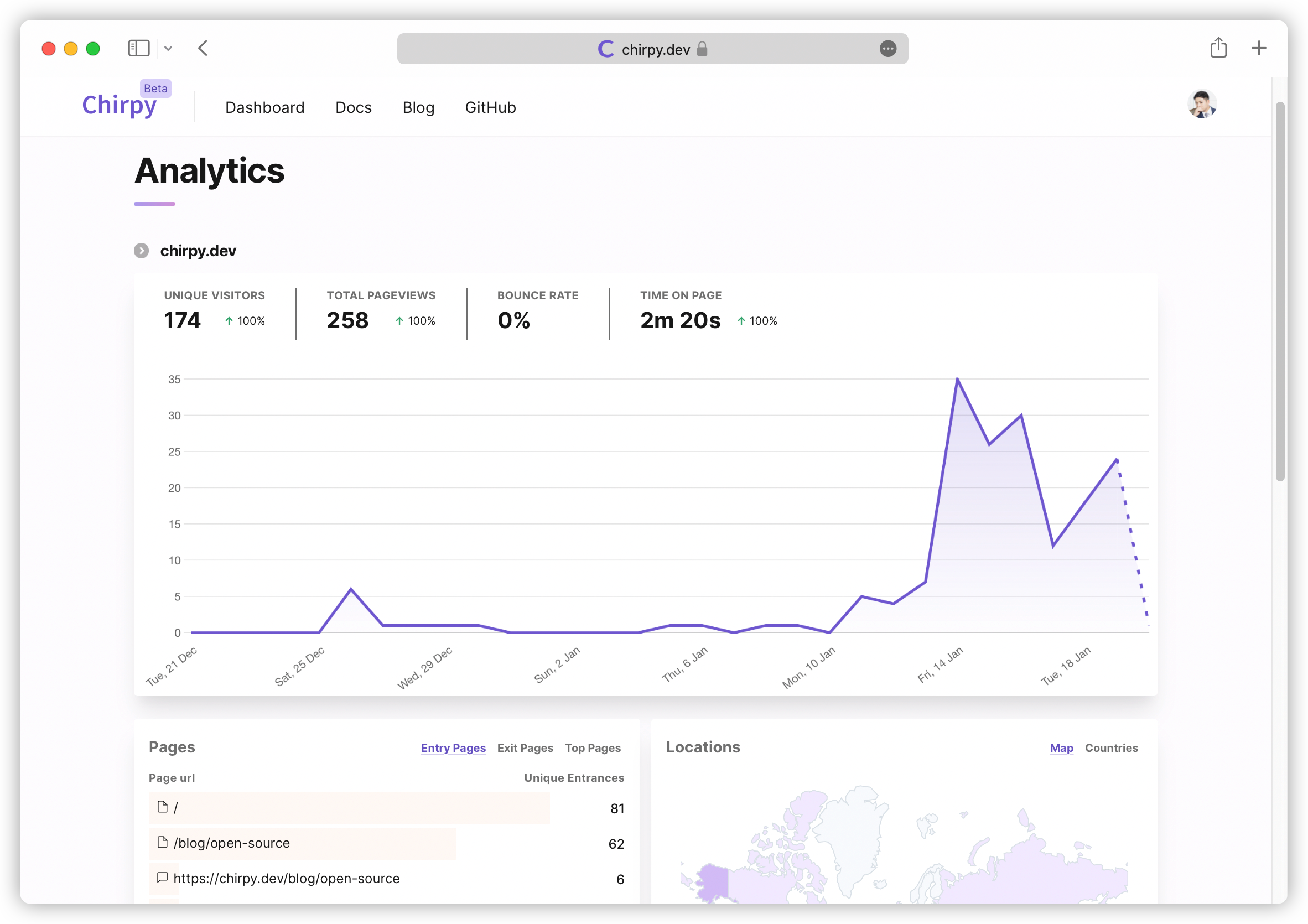Open the profile avatar in the top right
Viewport: 1308px width, 924px height.
pyautogui.click(x=1202, y=103)
